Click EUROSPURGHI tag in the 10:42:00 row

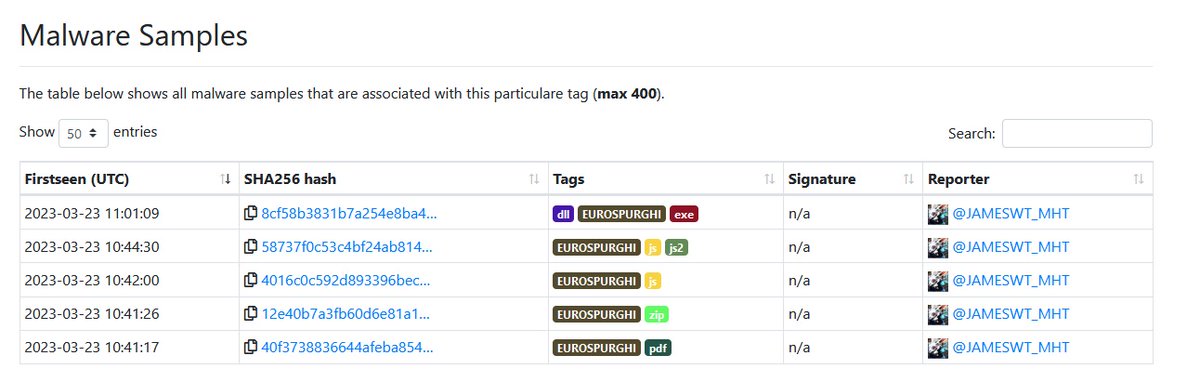click(597, 281)
